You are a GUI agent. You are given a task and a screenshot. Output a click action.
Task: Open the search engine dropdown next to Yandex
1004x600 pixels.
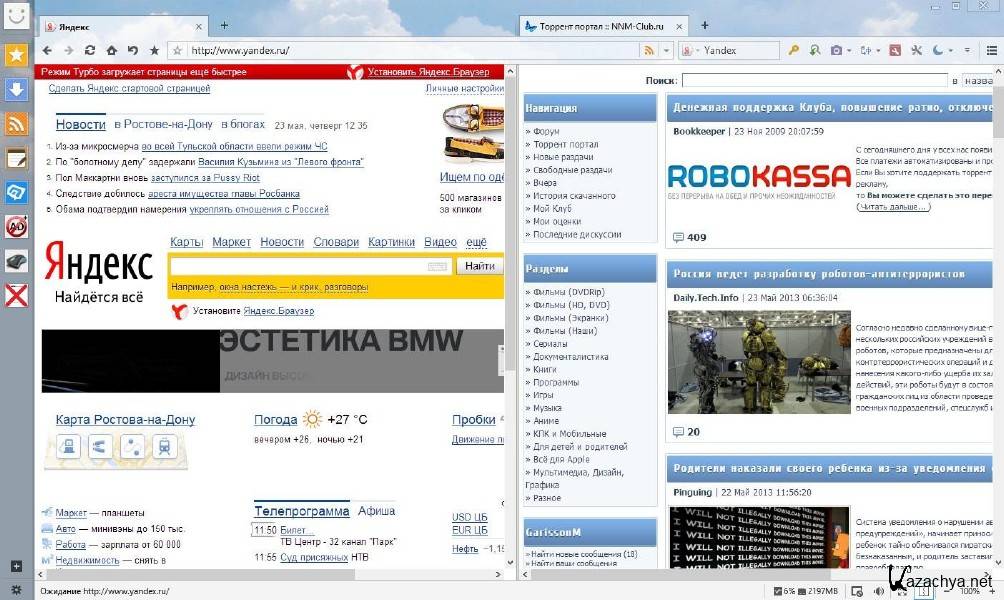[694, 50]
